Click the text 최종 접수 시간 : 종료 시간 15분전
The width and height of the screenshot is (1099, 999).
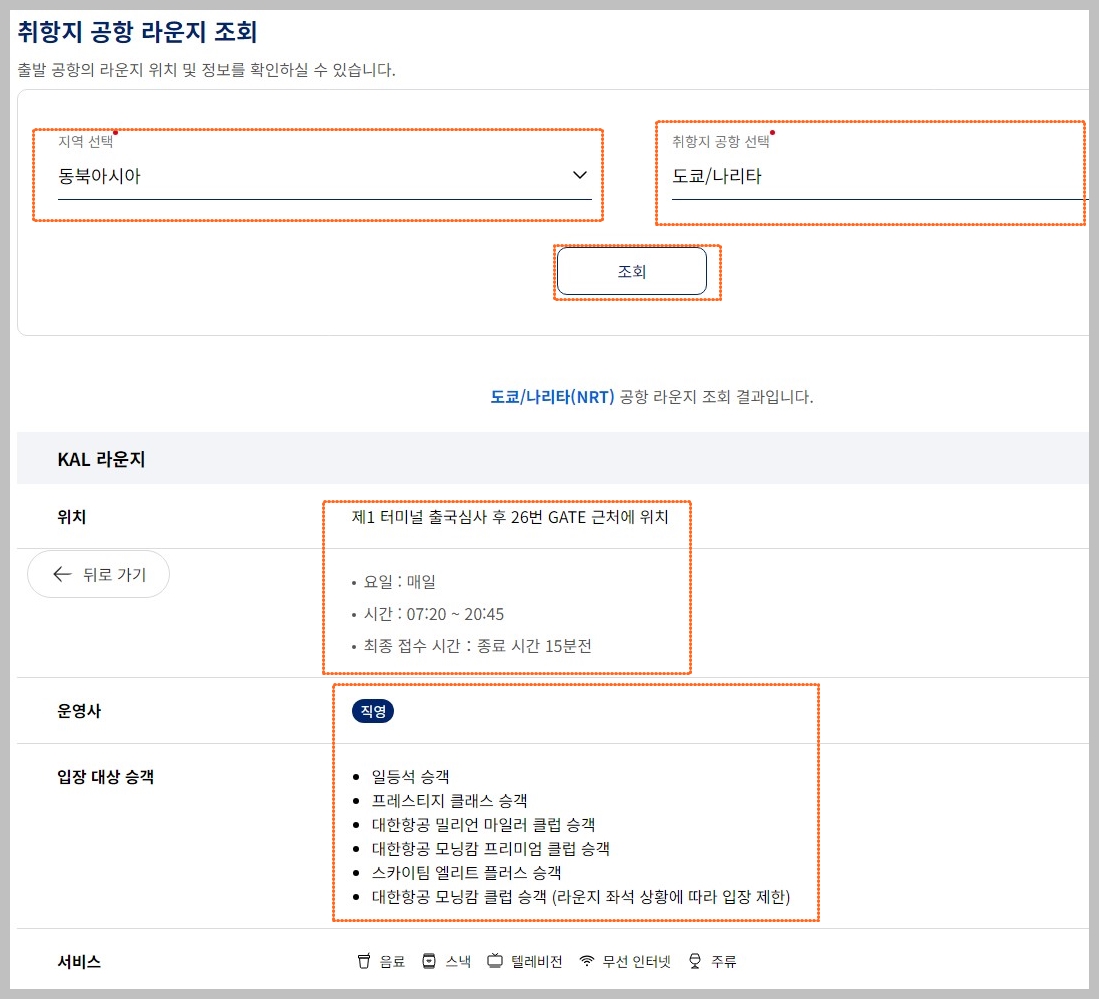coord(477,646)
